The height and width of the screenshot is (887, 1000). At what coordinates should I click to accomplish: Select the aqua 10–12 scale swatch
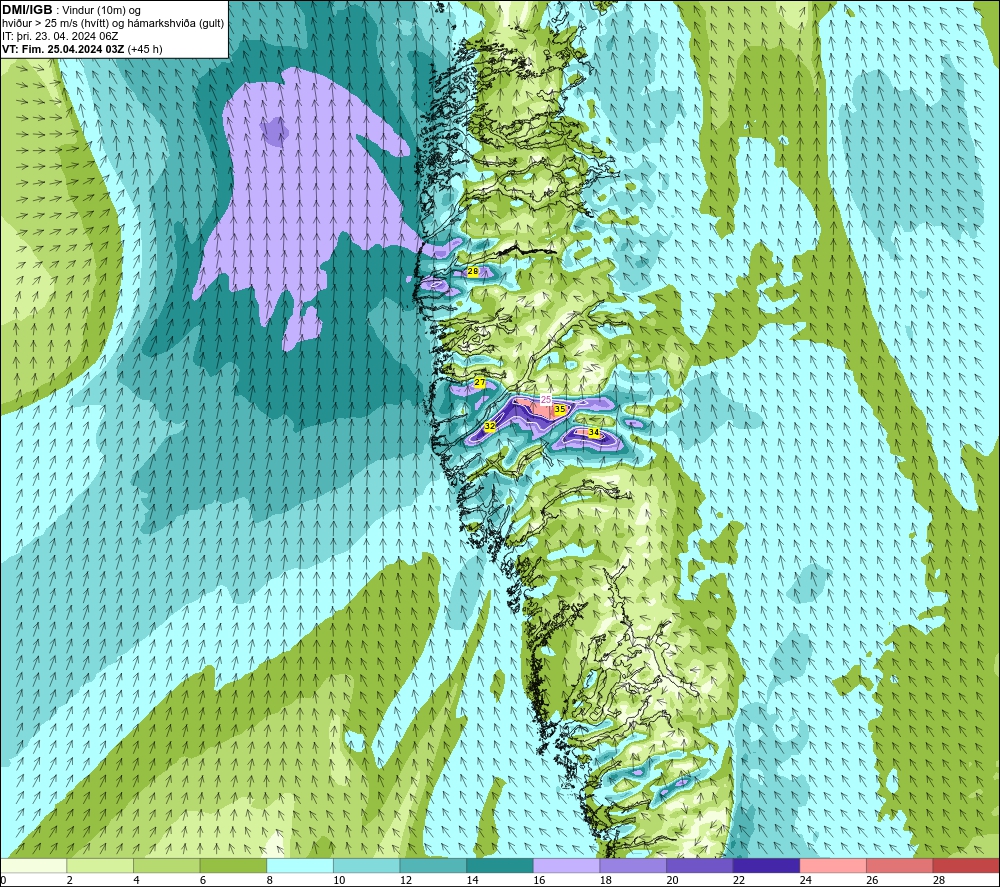[x=367, y=865]
